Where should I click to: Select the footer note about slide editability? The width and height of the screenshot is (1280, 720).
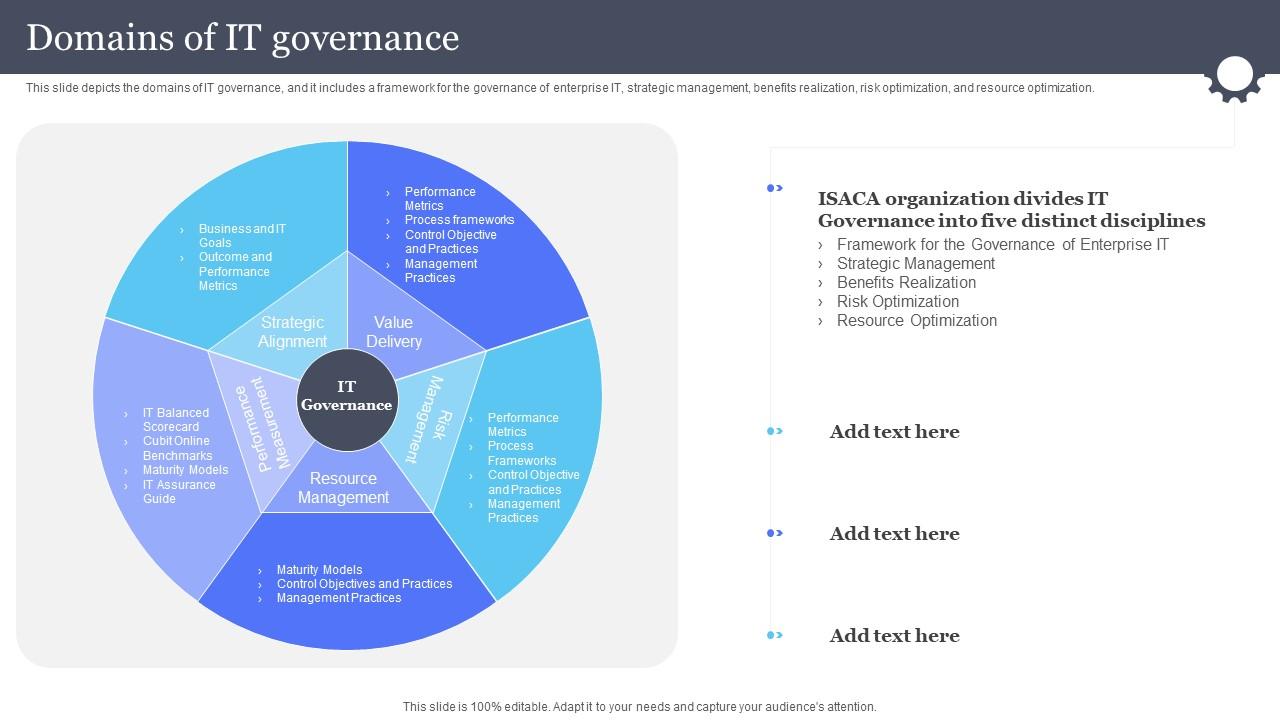pyautogui.click(x=638, y=705)
